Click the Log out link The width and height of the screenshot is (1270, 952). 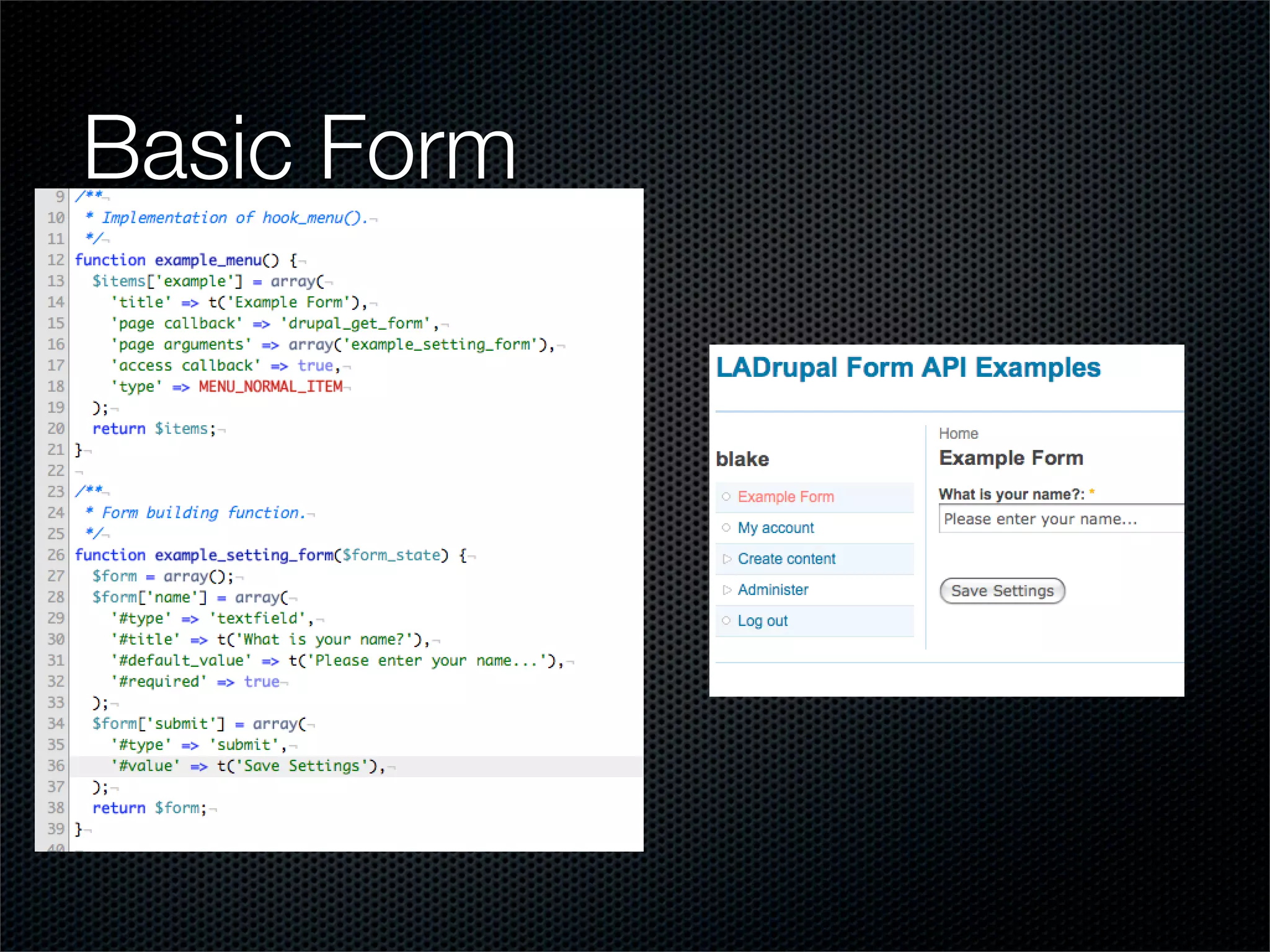(x=762, y=621)
